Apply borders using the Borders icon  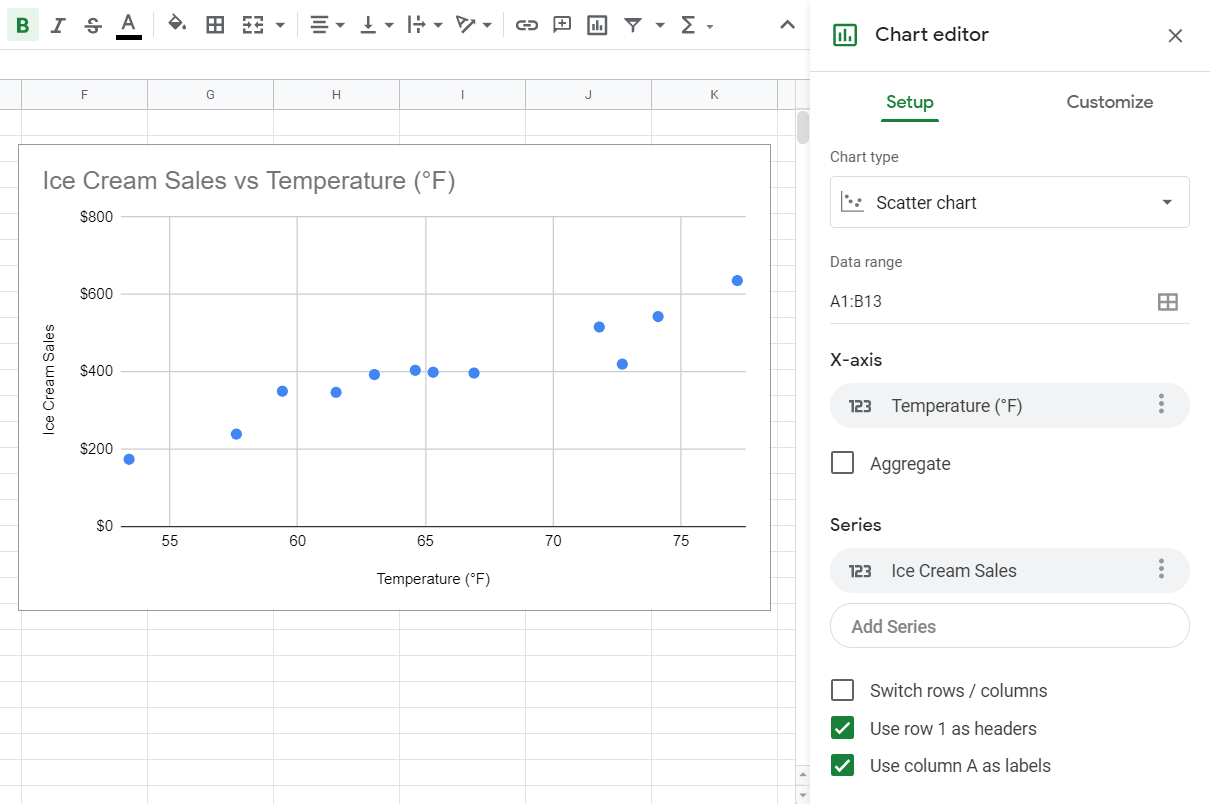pos(215,24)
